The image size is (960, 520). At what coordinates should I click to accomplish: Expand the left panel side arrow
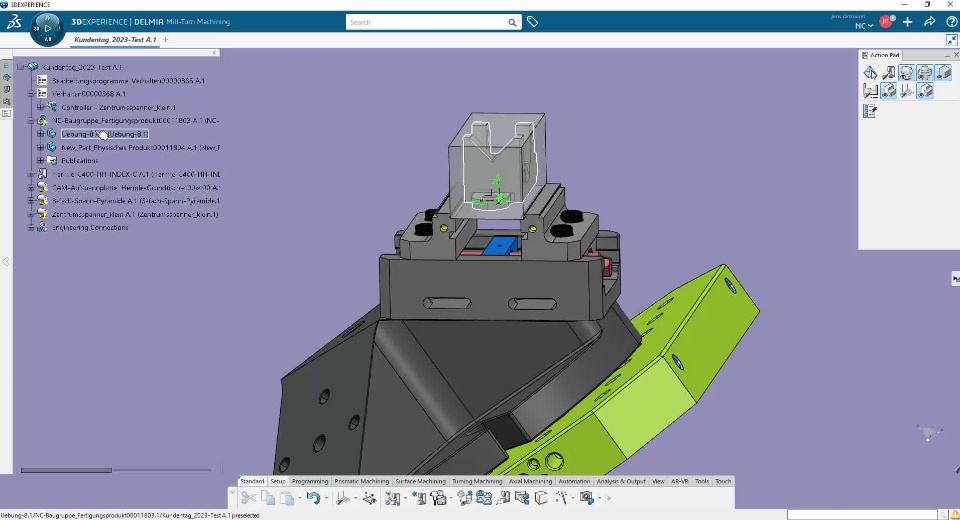6,262
